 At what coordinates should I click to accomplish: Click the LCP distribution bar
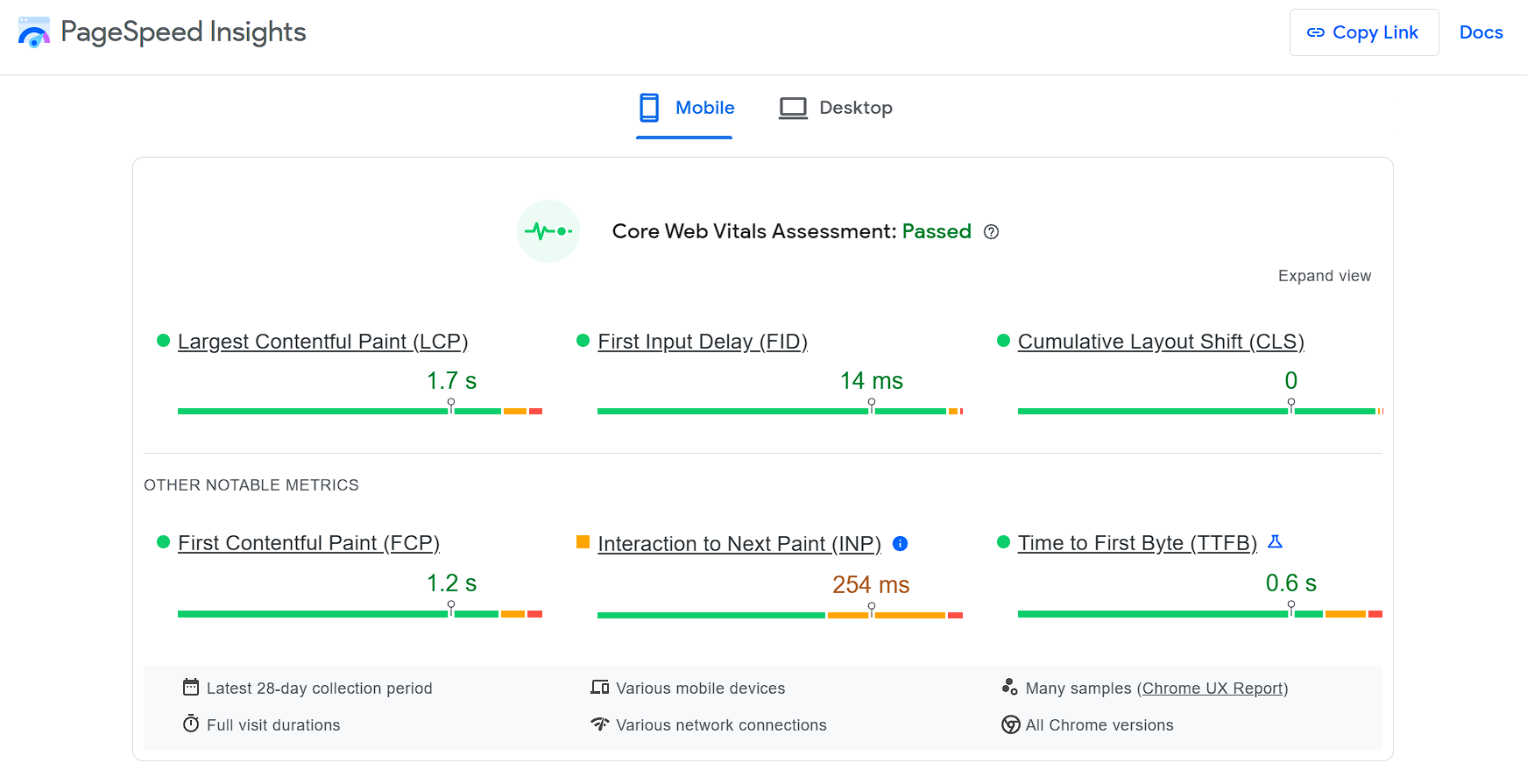360,411
